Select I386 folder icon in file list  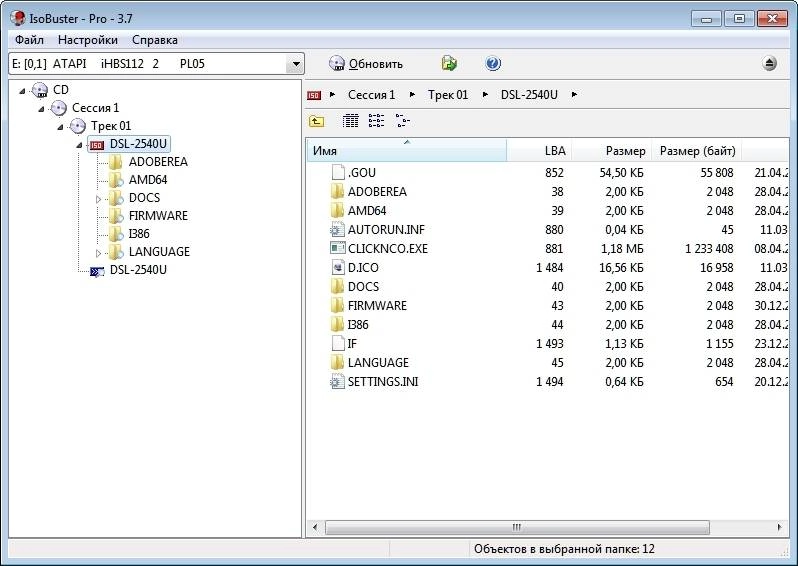point(337,325)
